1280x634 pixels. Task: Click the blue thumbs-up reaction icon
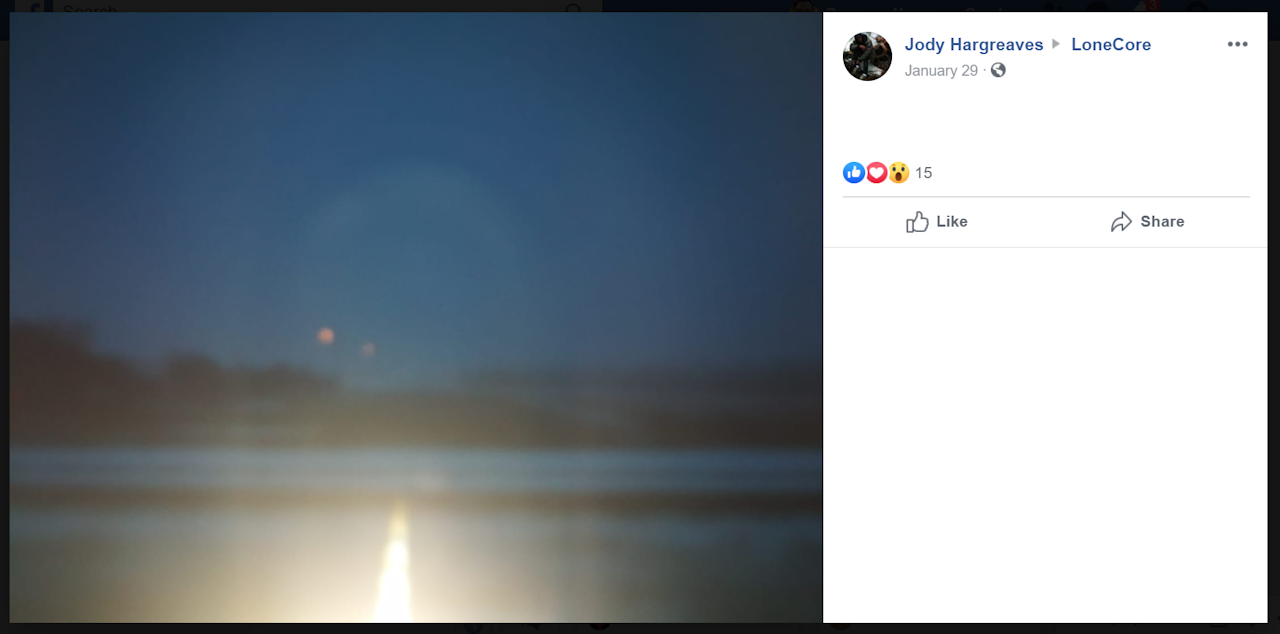pyautogui.click(x=854, y=173)
